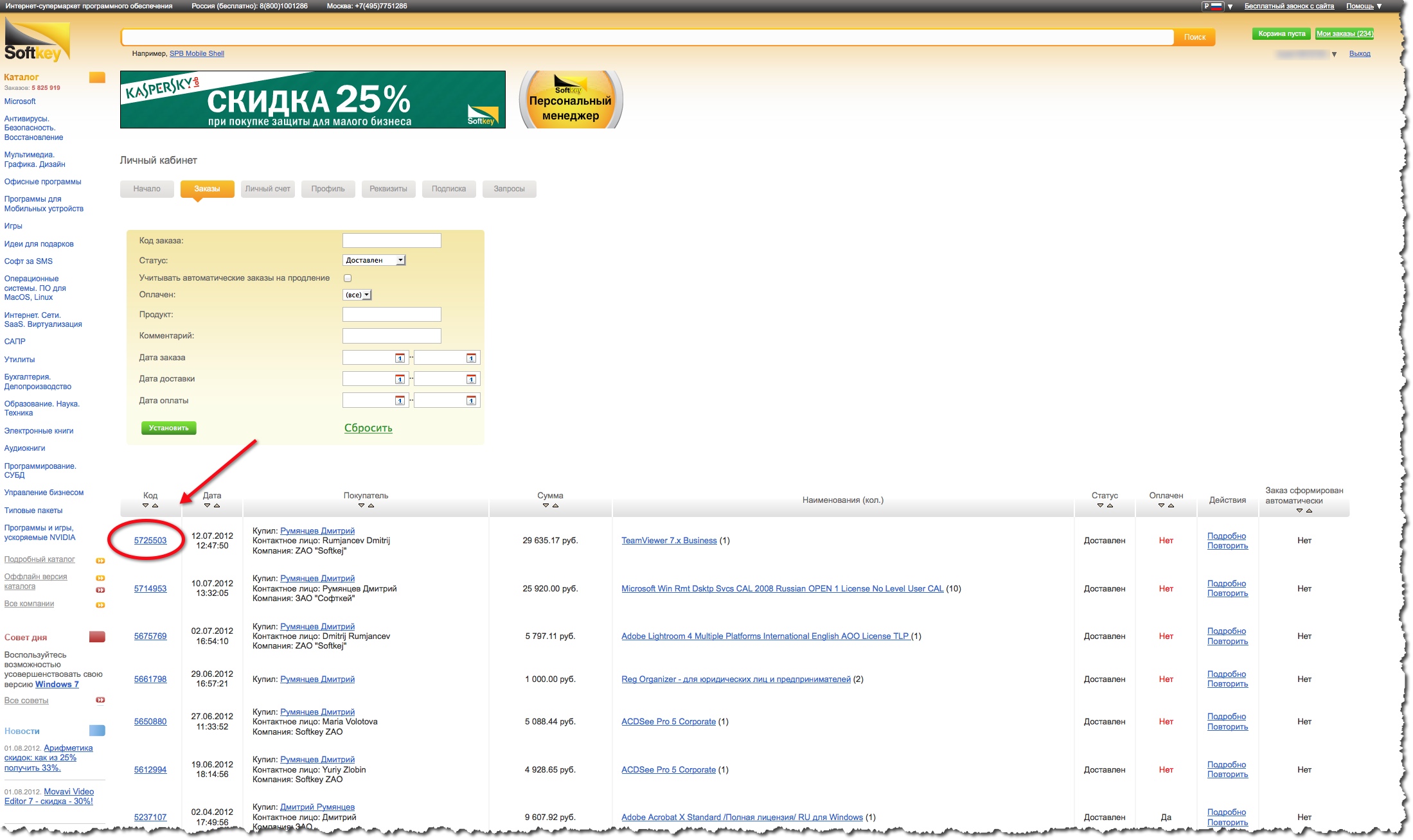Click the main search input field

648,37
